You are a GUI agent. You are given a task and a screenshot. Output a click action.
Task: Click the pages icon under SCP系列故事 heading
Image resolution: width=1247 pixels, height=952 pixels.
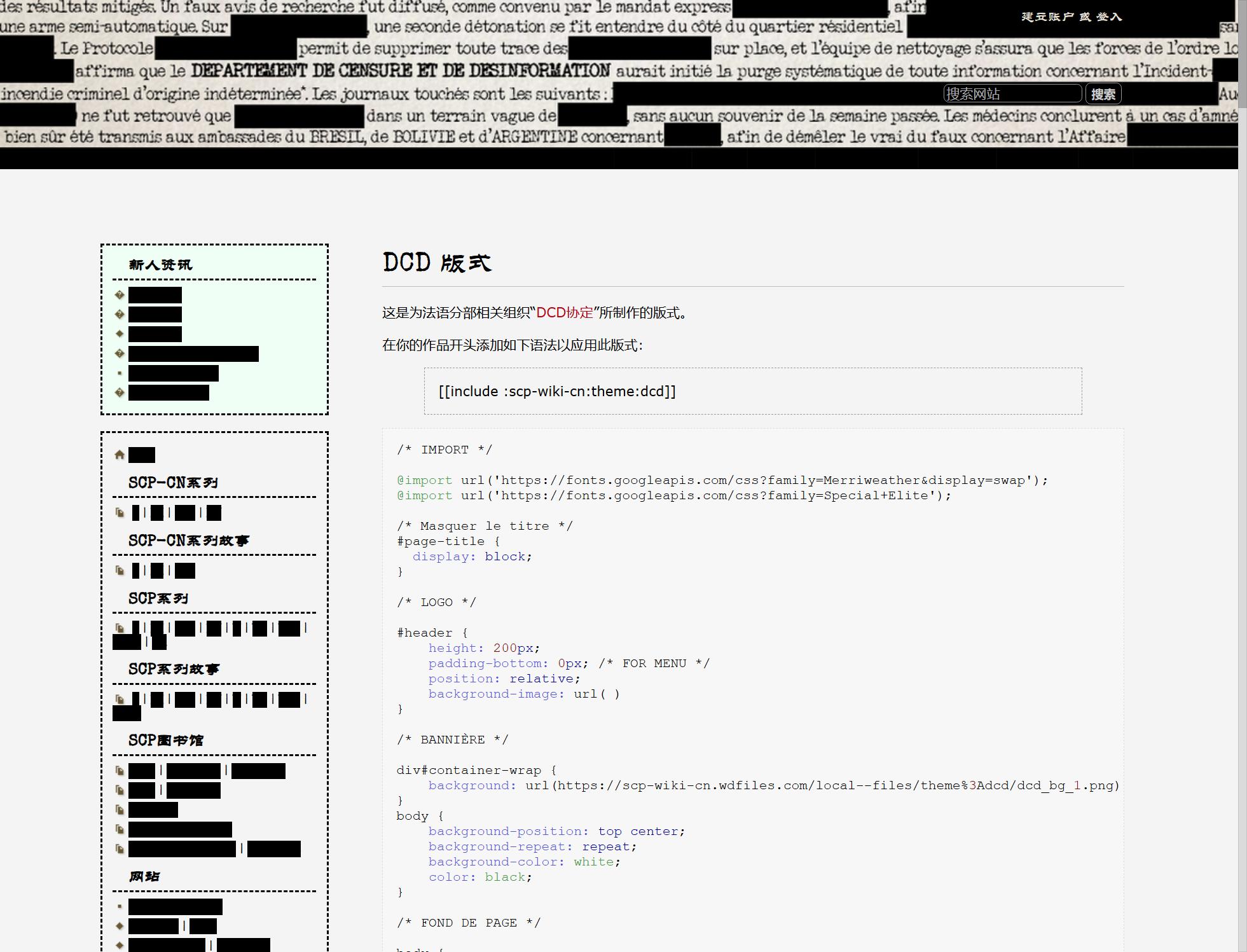tap(119, 699)
